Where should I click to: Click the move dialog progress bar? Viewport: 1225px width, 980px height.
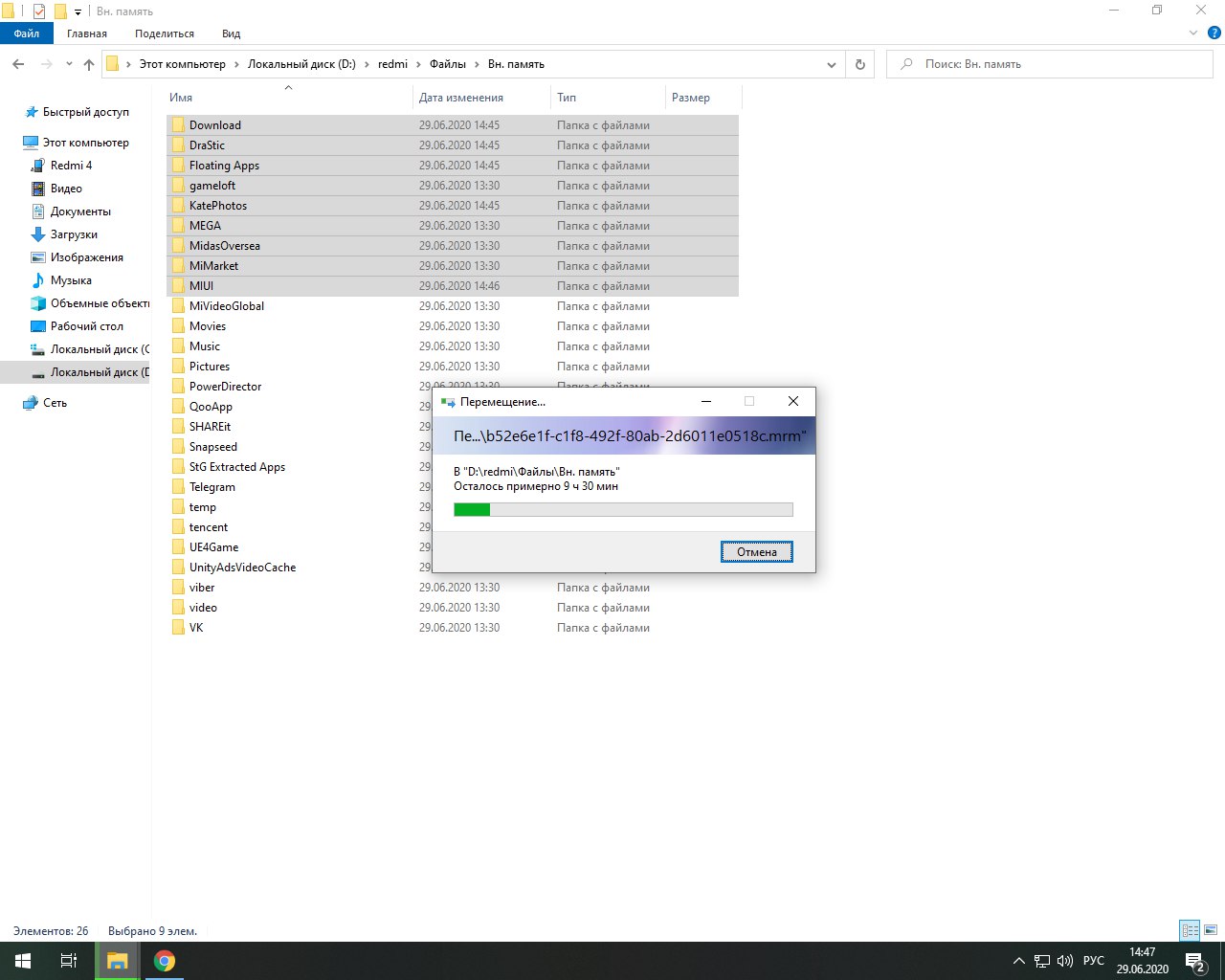623,510
